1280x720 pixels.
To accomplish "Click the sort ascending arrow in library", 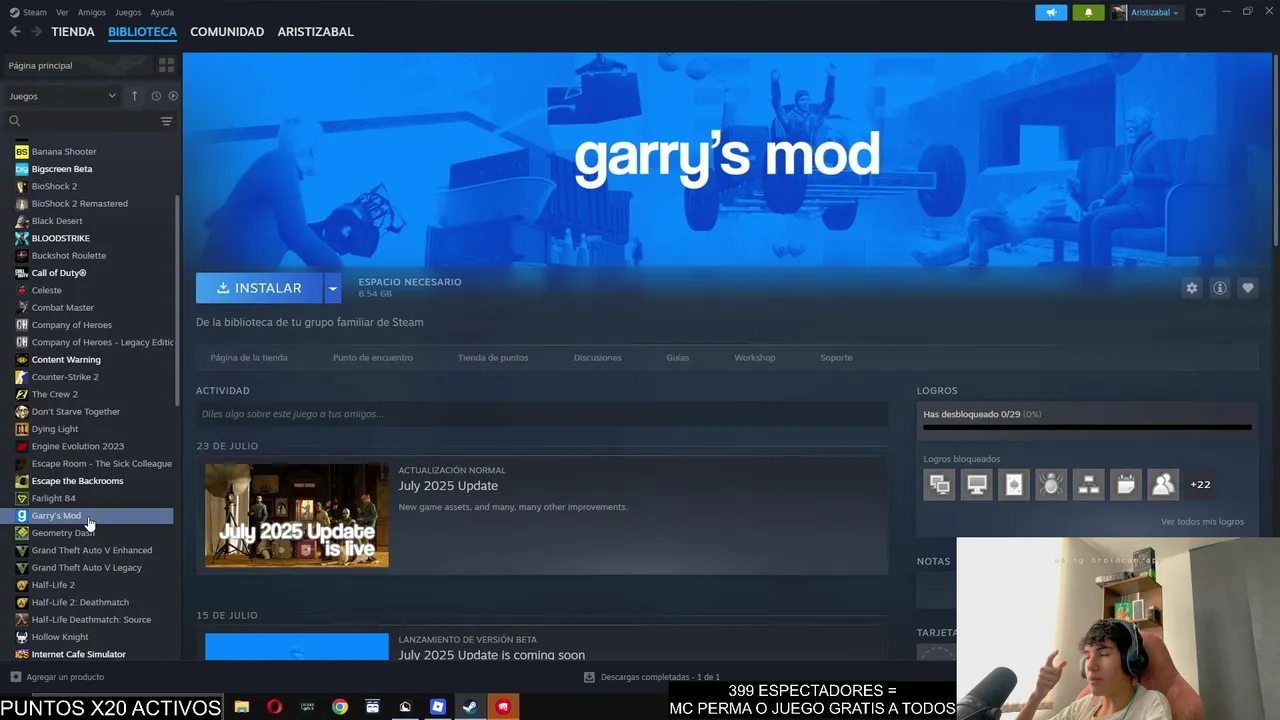I will [x=134, y=96].
